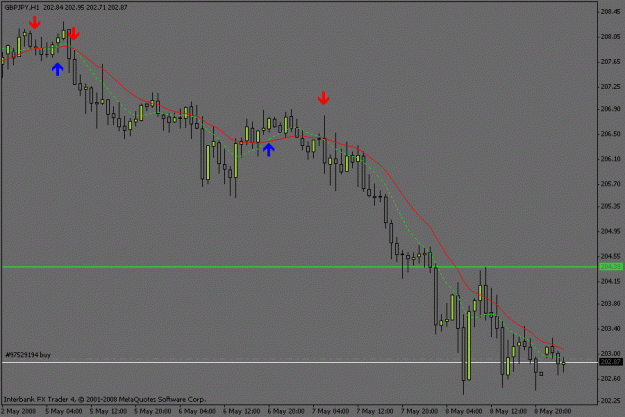Click price axis label 208.05
625x417 pixels.
coord(611,37)
